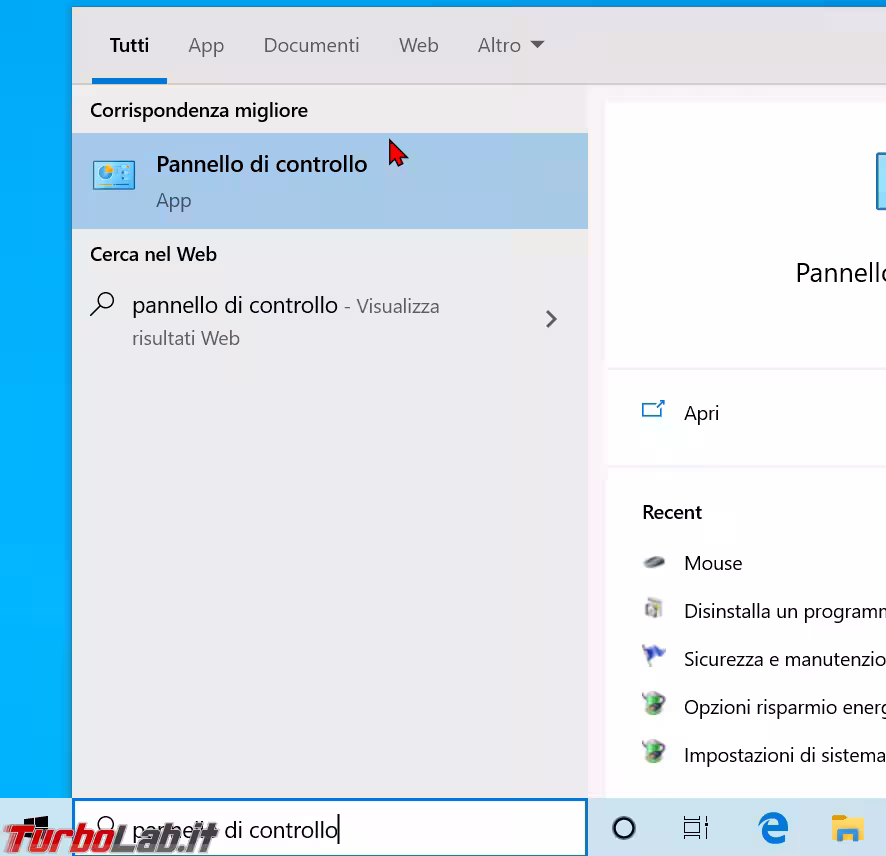This screenshot has height=856, width=886.
Task: Click the magnifier icon in the search box
Action: [x=106, y=828]
